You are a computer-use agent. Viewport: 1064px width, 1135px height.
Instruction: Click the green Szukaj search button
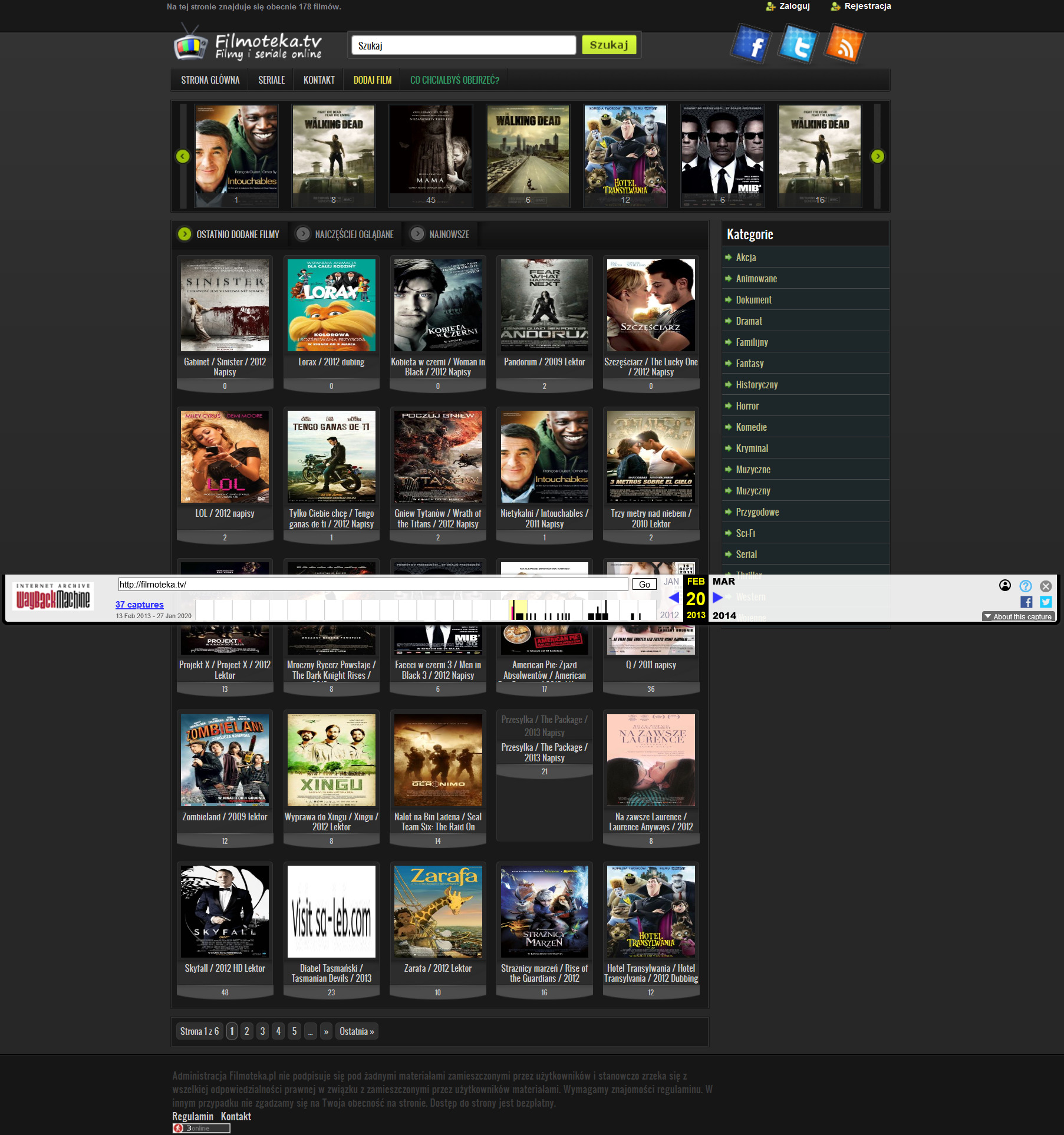coord(609,45)
